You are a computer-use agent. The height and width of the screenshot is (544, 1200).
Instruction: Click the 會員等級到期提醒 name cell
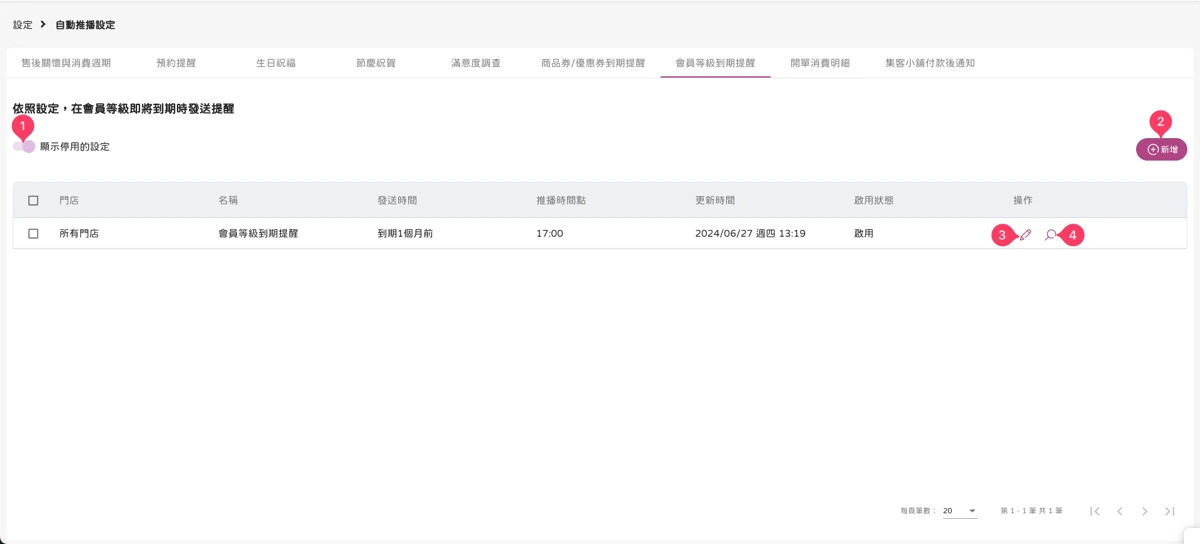pyautogui.click(x=258, y=234)
